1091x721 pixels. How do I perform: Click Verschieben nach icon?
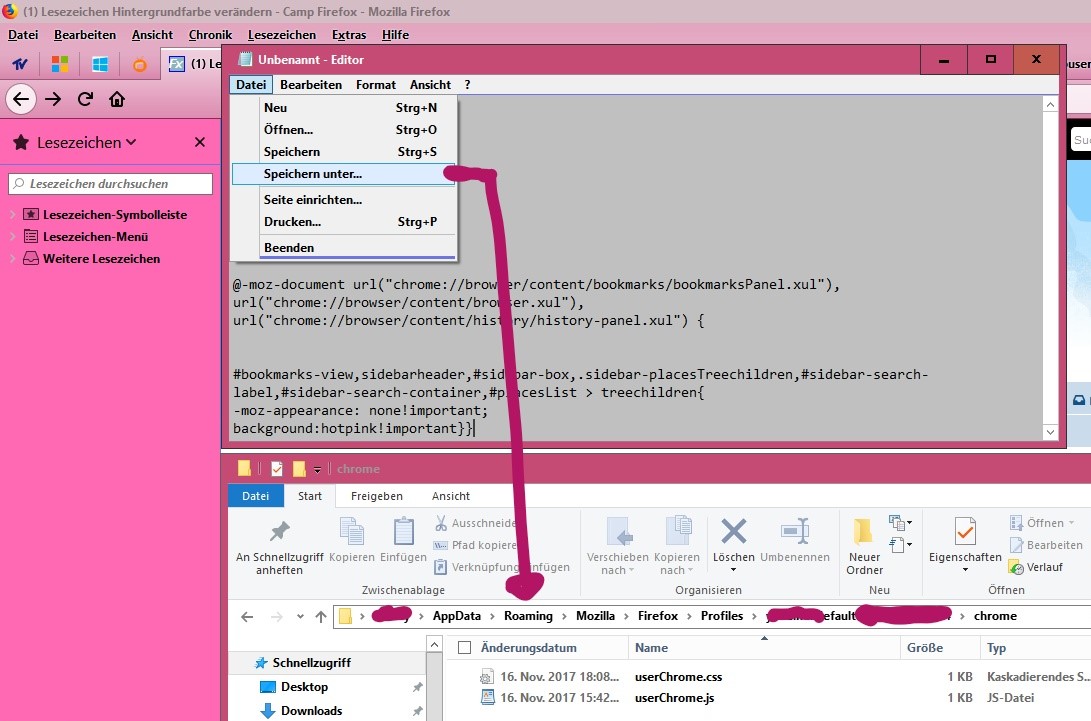(619, 532)
